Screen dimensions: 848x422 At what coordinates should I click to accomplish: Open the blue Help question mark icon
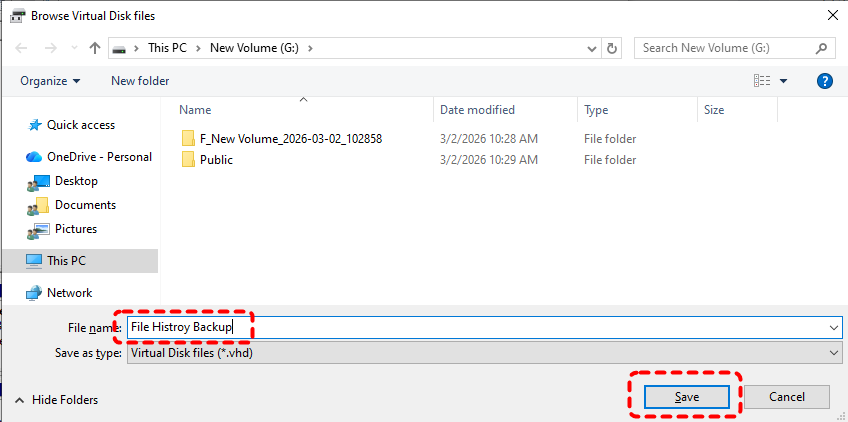pos(825,81)
